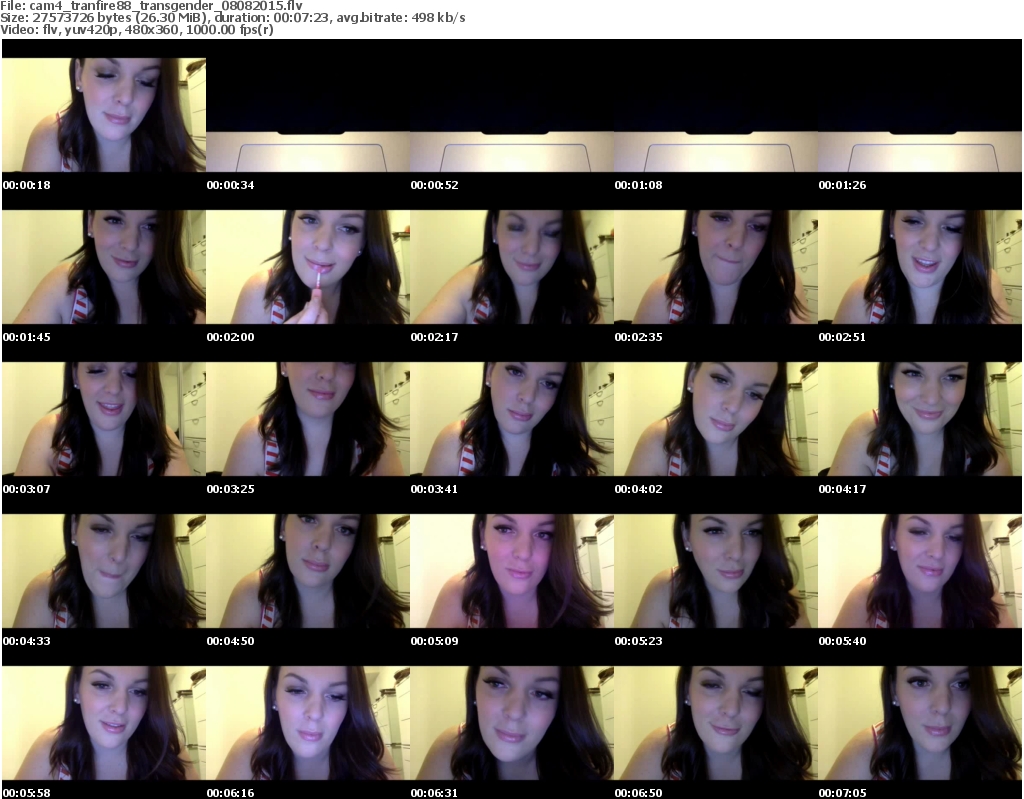Choose the frame timestamped 00:04:33
This screenshot has height=799, width=1024.
[104, 571]
